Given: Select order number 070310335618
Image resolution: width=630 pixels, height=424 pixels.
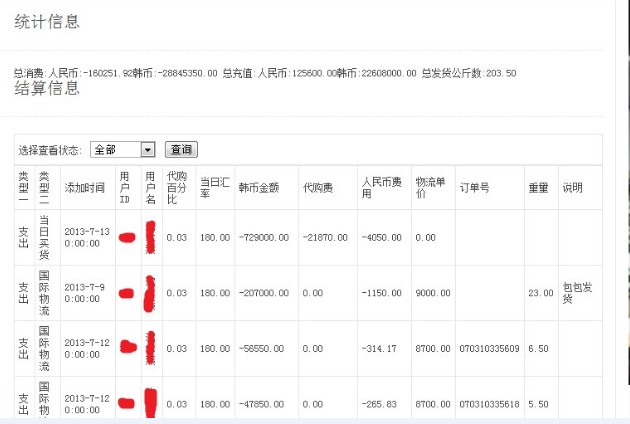Looking at the screenshot, I should 487,404.
